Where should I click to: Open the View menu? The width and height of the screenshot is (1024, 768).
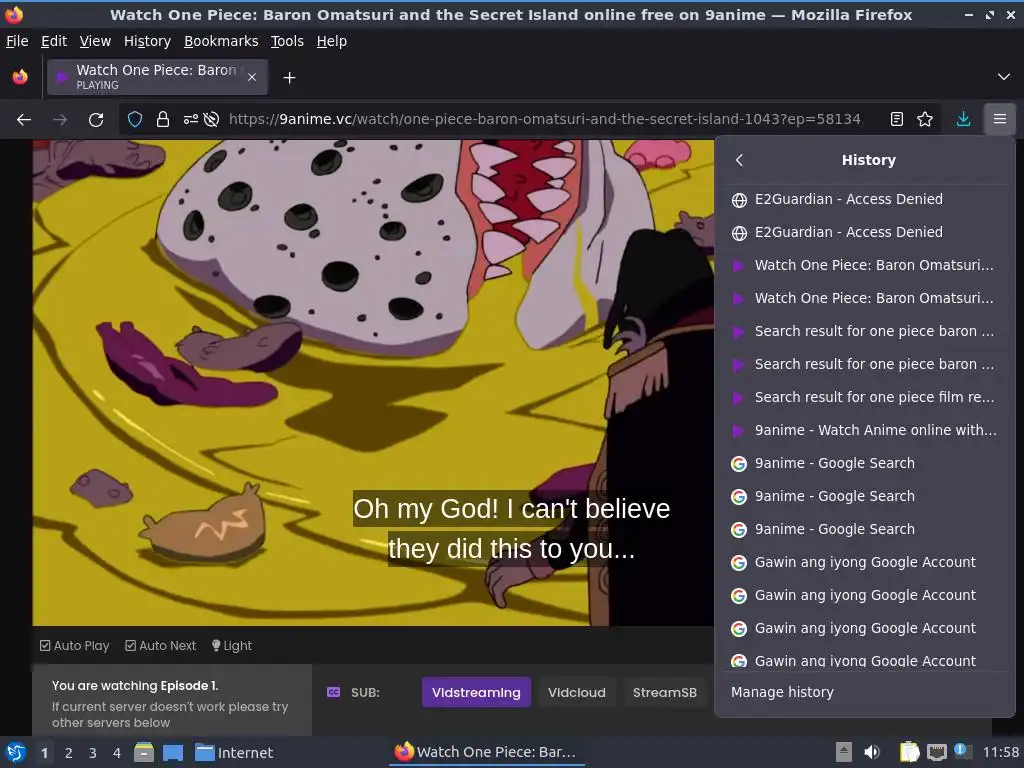(95, 41)
